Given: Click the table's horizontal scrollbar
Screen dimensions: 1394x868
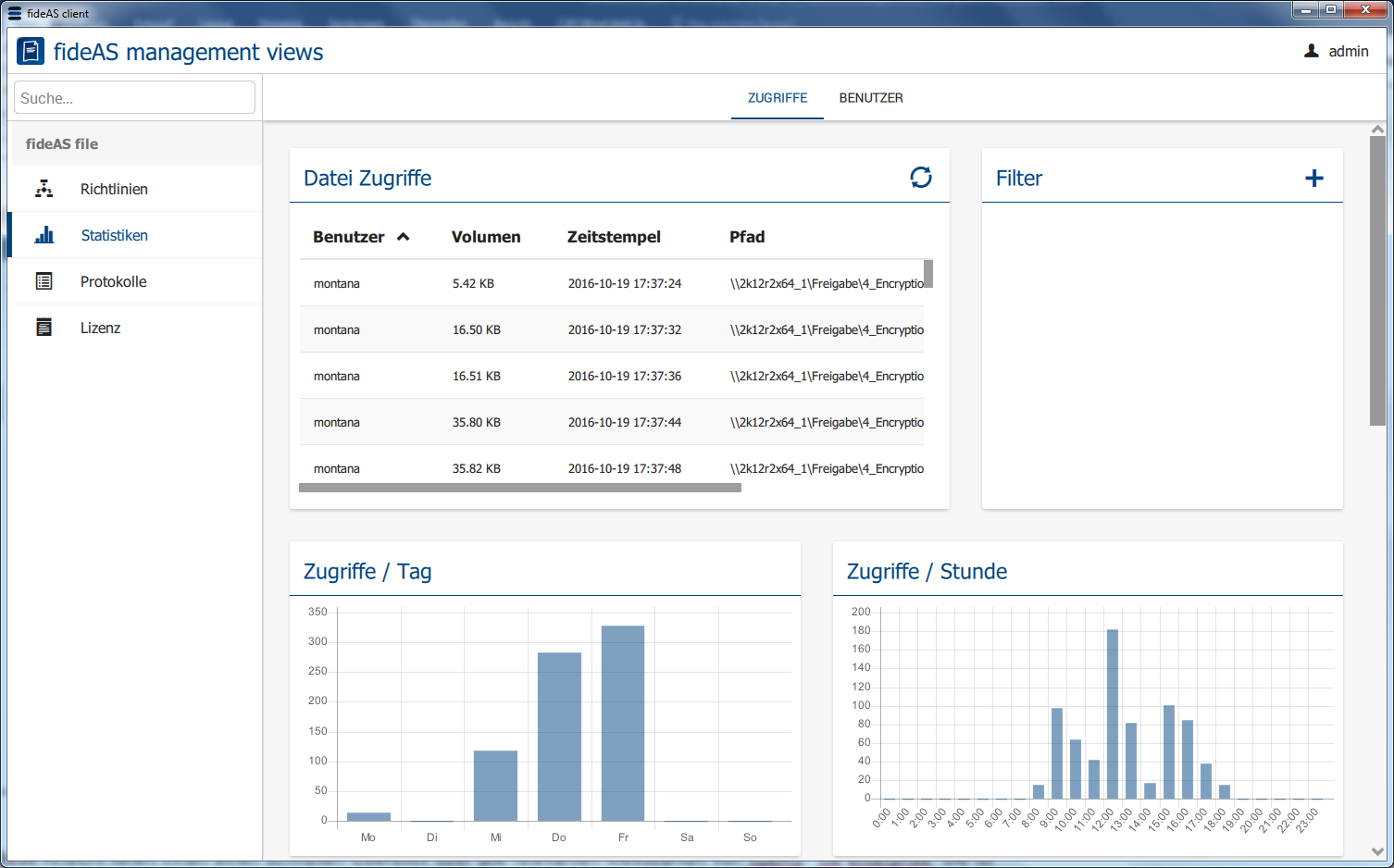Looking at the screenshot, I should [519, 488].
